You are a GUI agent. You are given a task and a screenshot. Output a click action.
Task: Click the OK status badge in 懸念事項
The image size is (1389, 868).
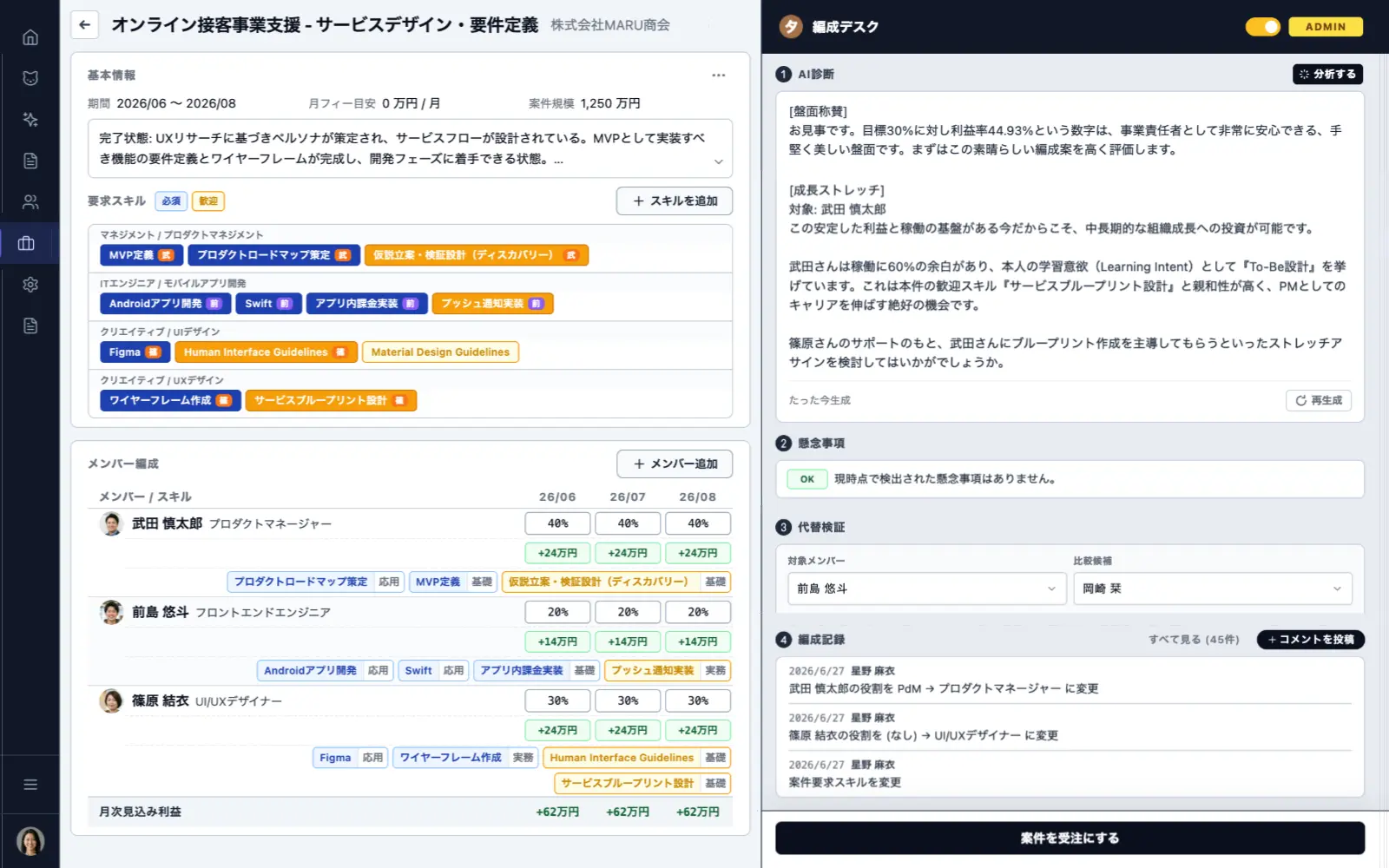tap(807, 479)
